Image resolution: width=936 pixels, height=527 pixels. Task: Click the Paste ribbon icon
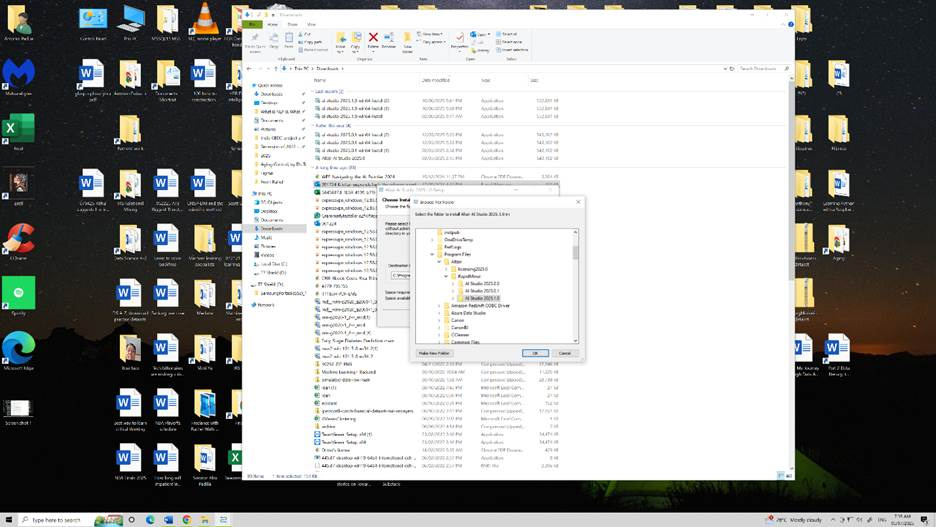click(289, 41)
